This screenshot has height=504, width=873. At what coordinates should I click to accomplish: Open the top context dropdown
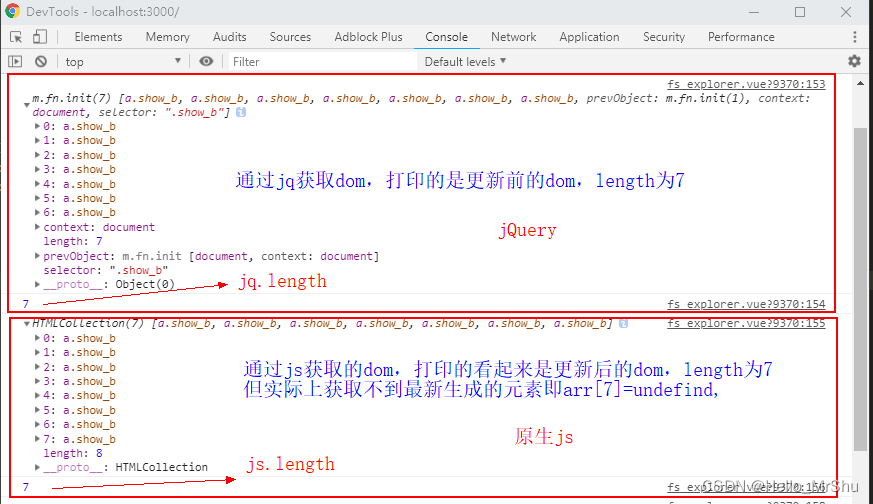click(x=123, y=61)
